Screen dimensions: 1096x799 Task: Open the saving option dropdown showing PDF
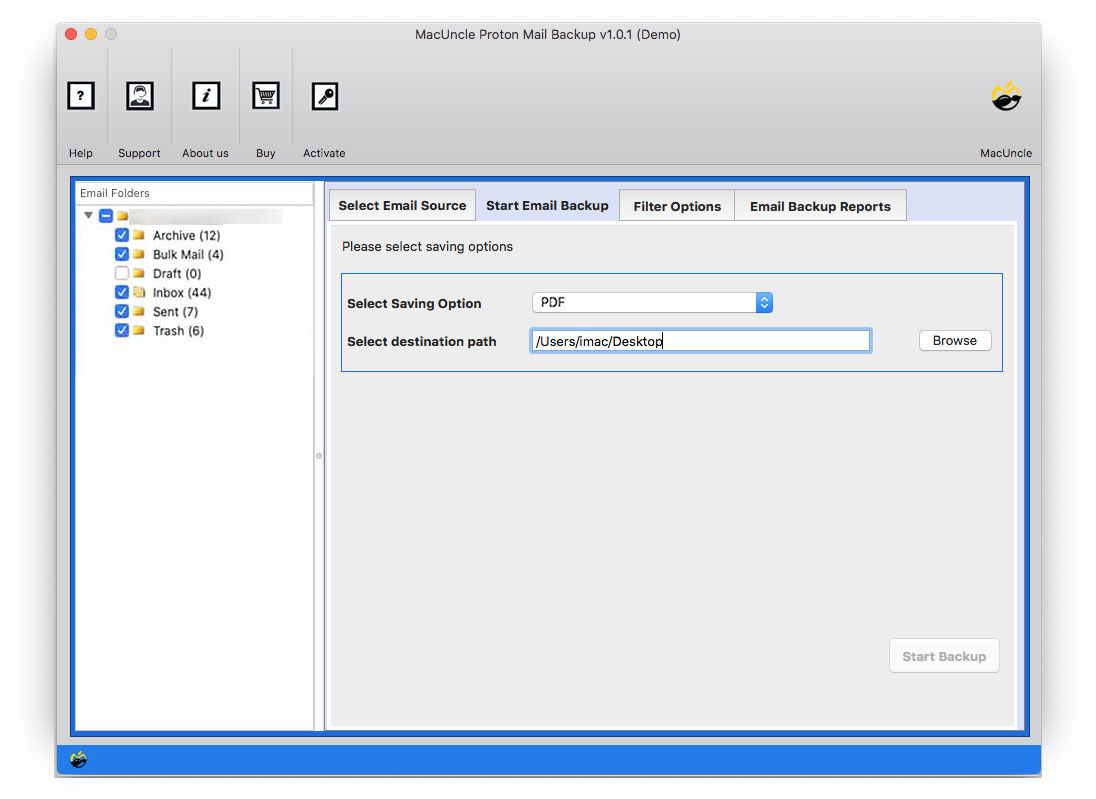coord(652,302)
